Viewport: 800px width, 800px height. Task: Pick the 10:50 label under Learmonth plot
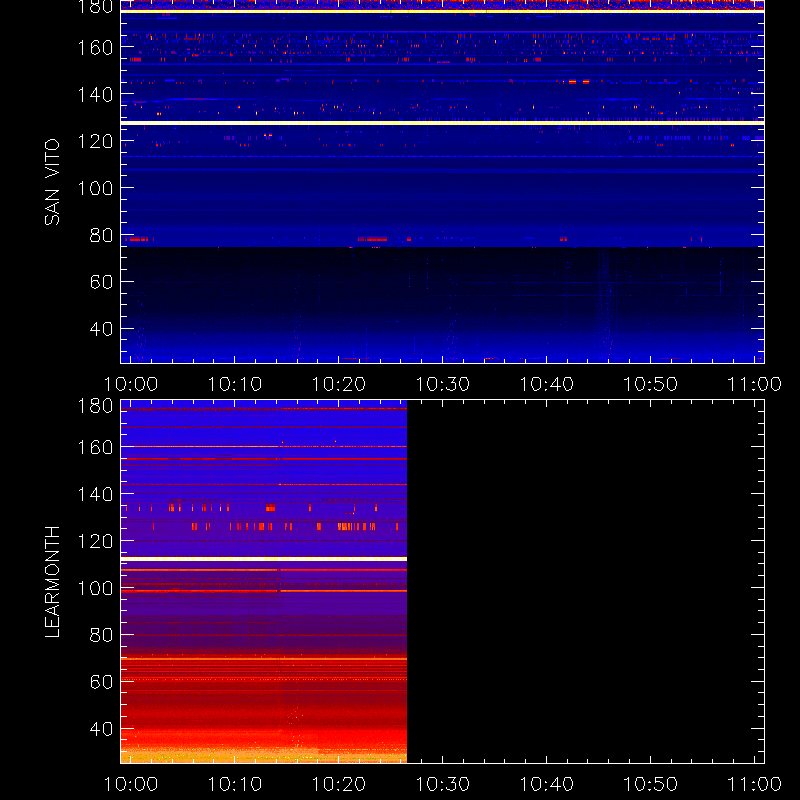[x=651, y=784]
